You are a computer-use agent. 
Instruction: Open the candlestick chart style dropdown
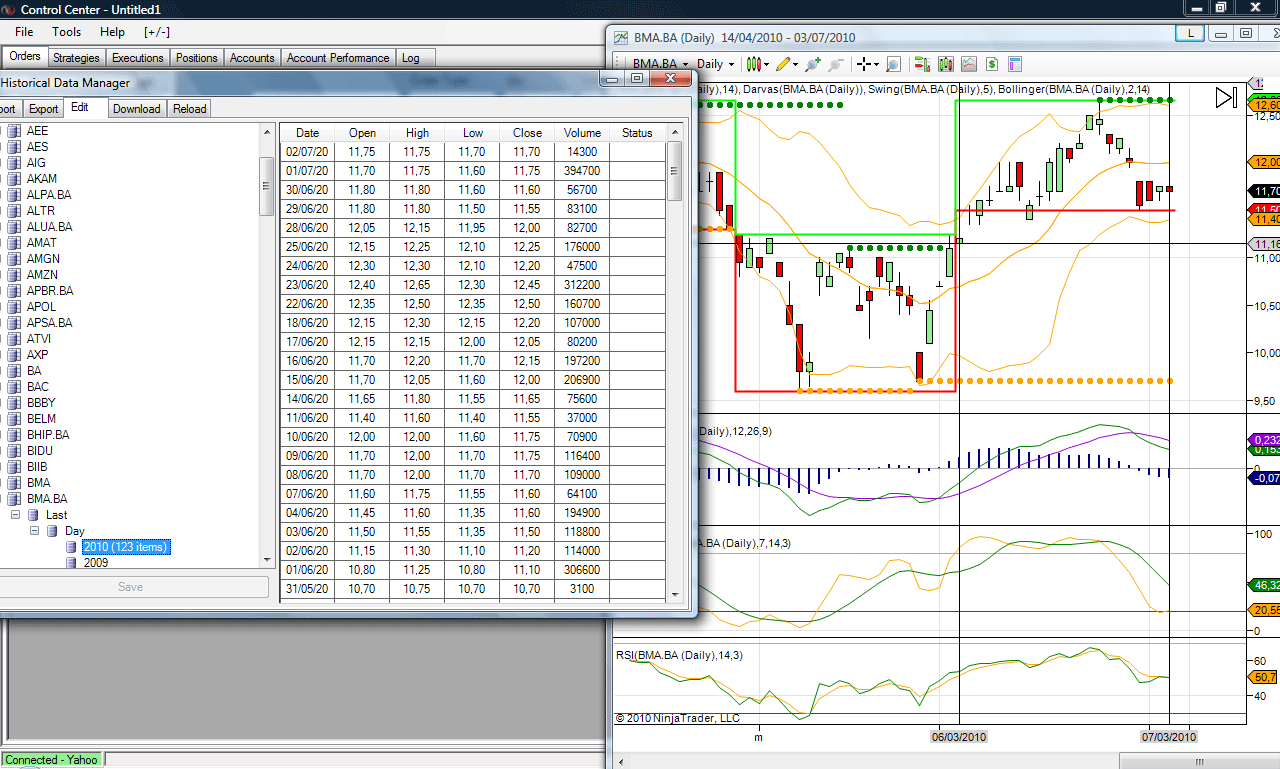(x=757, y=64)
